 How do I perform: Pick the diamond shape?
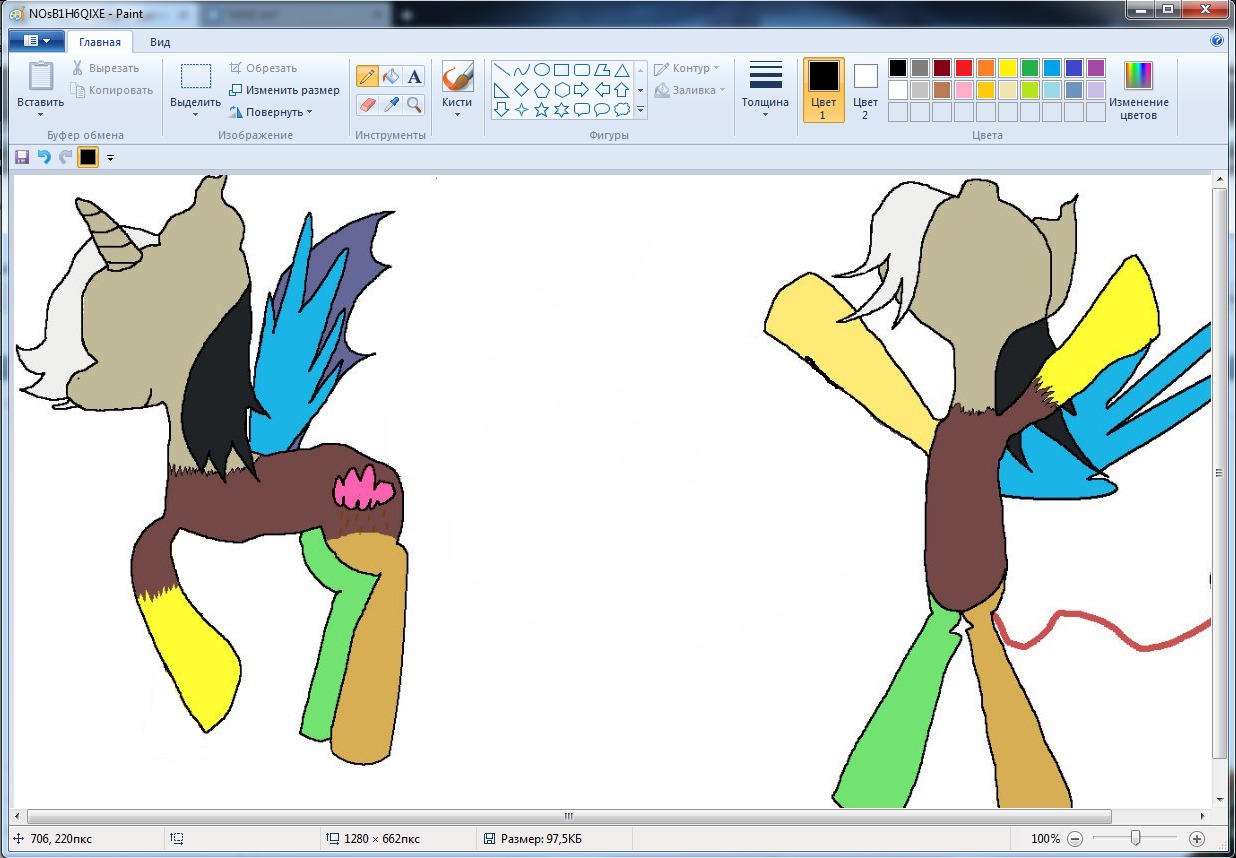click(522, 90)
